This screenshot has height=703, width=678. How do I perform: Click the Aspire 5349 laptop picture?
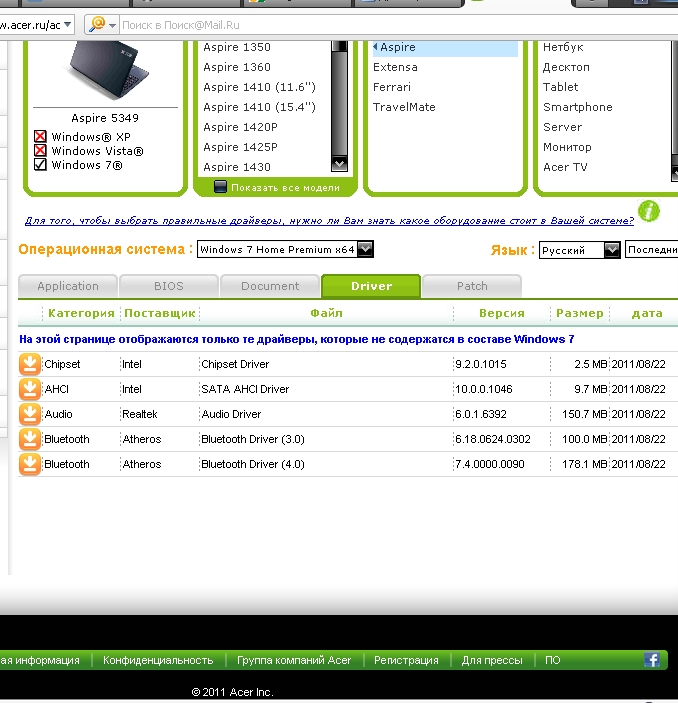pyautogui.click(x=107, y=71)
